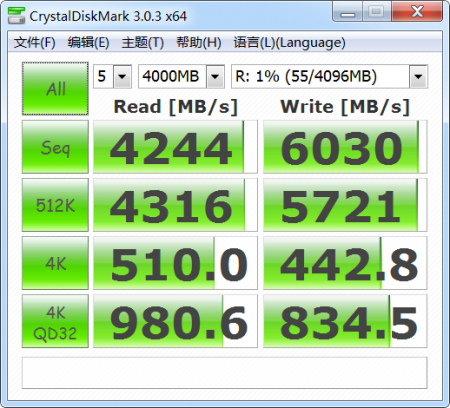Screen dimensions: 450x408
Task: Expand the drive selection dropdown arrow
Action: tap(418, 76)
